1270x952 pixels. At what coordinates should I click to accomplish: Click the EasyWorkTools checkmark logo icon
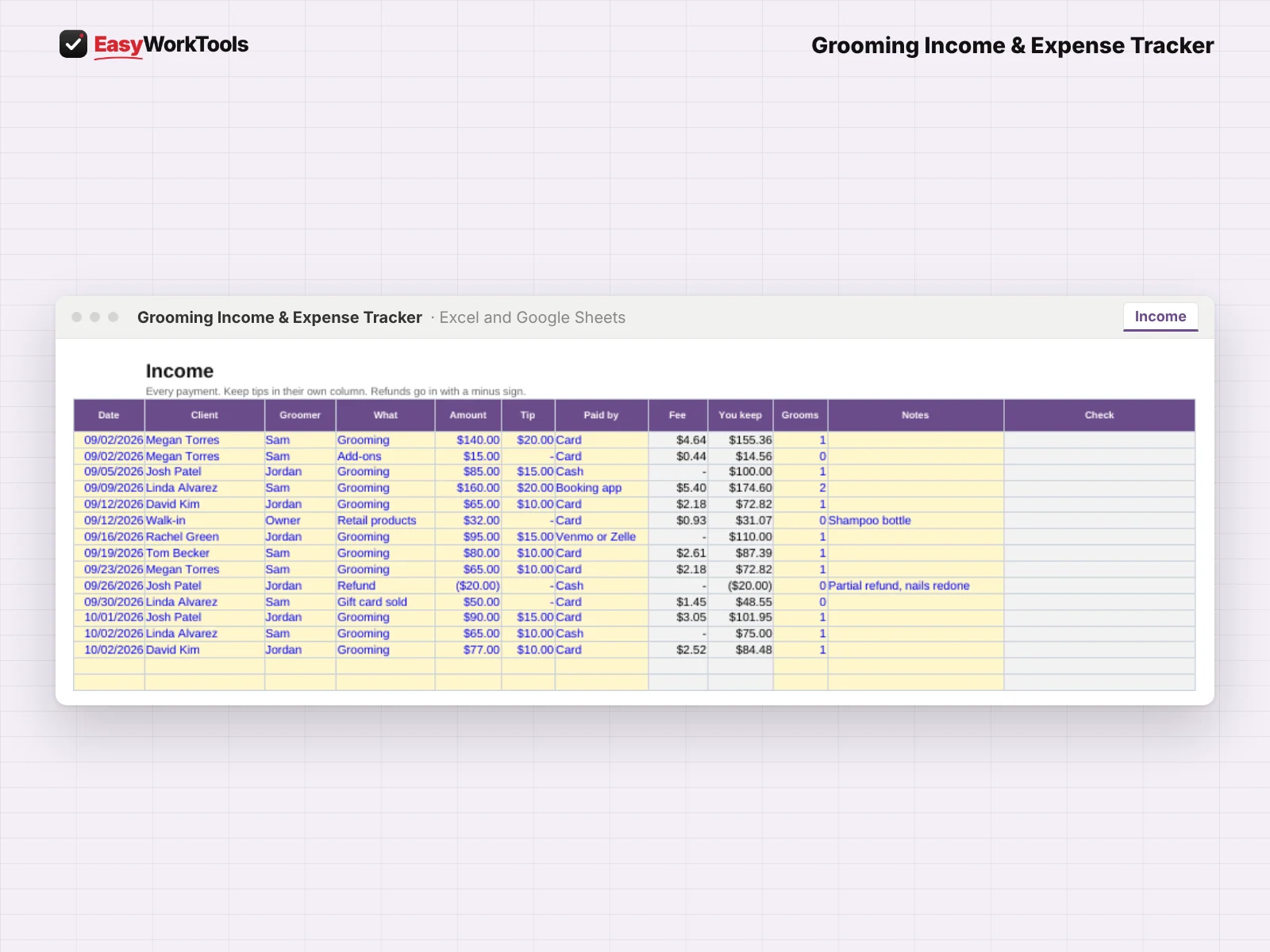(73, 44)
